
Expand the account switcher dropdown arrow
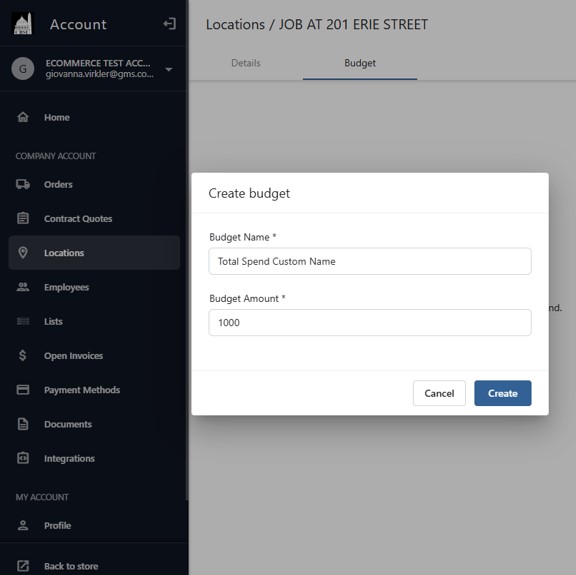169,69
